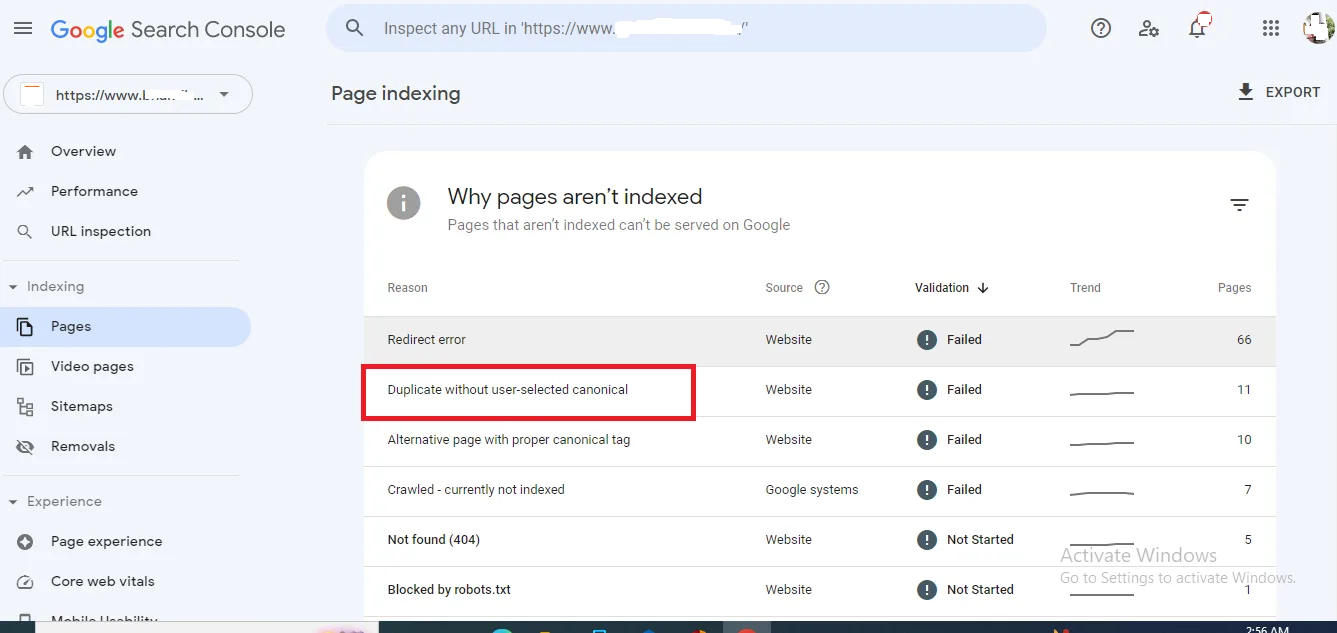Click the Trend column header

coord(1085,288)
